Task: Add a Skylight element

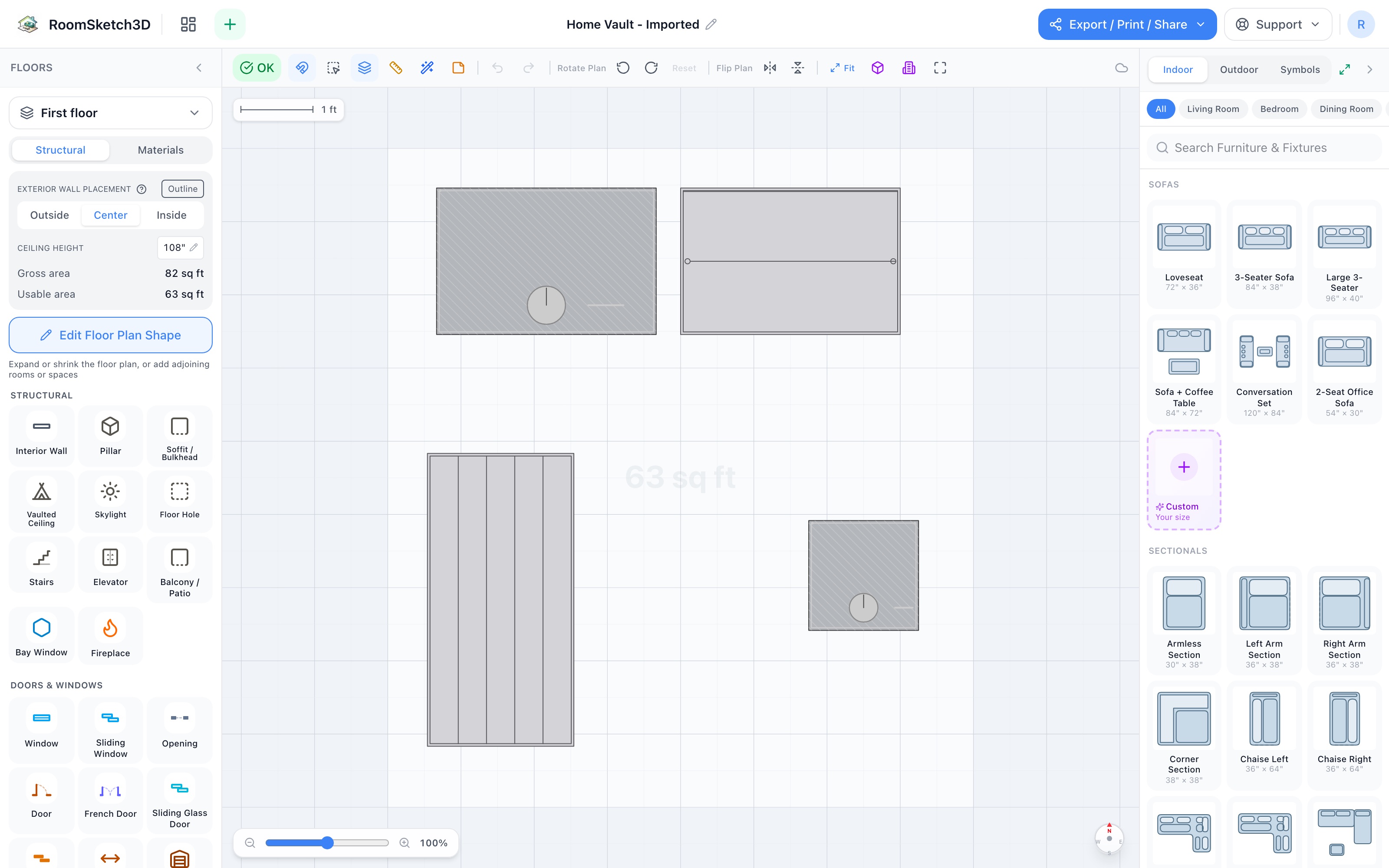Action: point(110,502)
